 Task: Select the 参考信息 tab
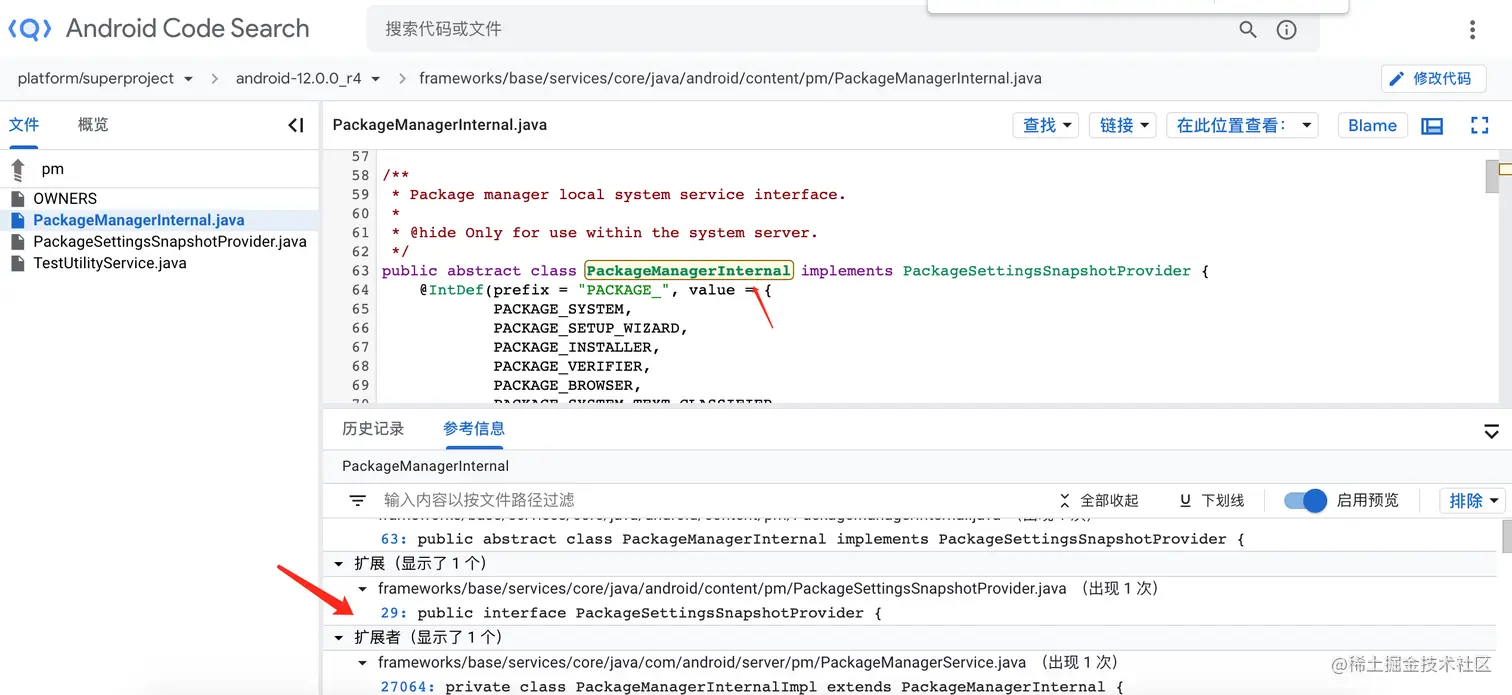click(x=474, y=429)
